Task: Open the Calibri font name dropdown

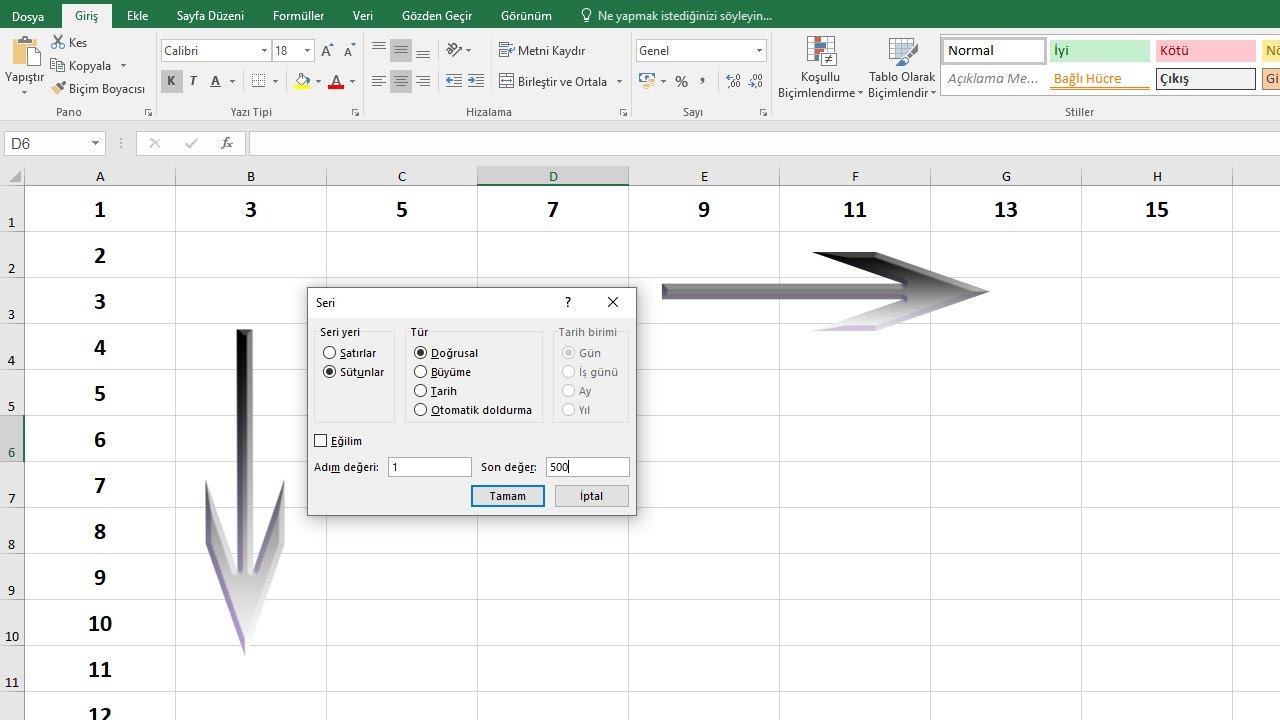Action: (264, 51)
